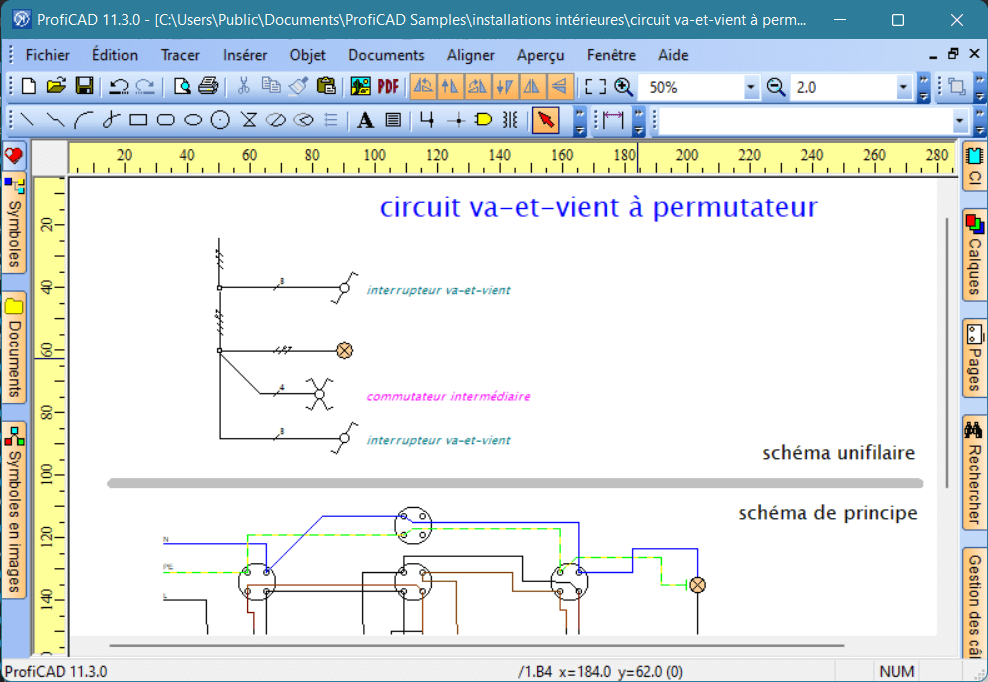Paste from the clipboard
988x682 pixels.
(326, 86)
